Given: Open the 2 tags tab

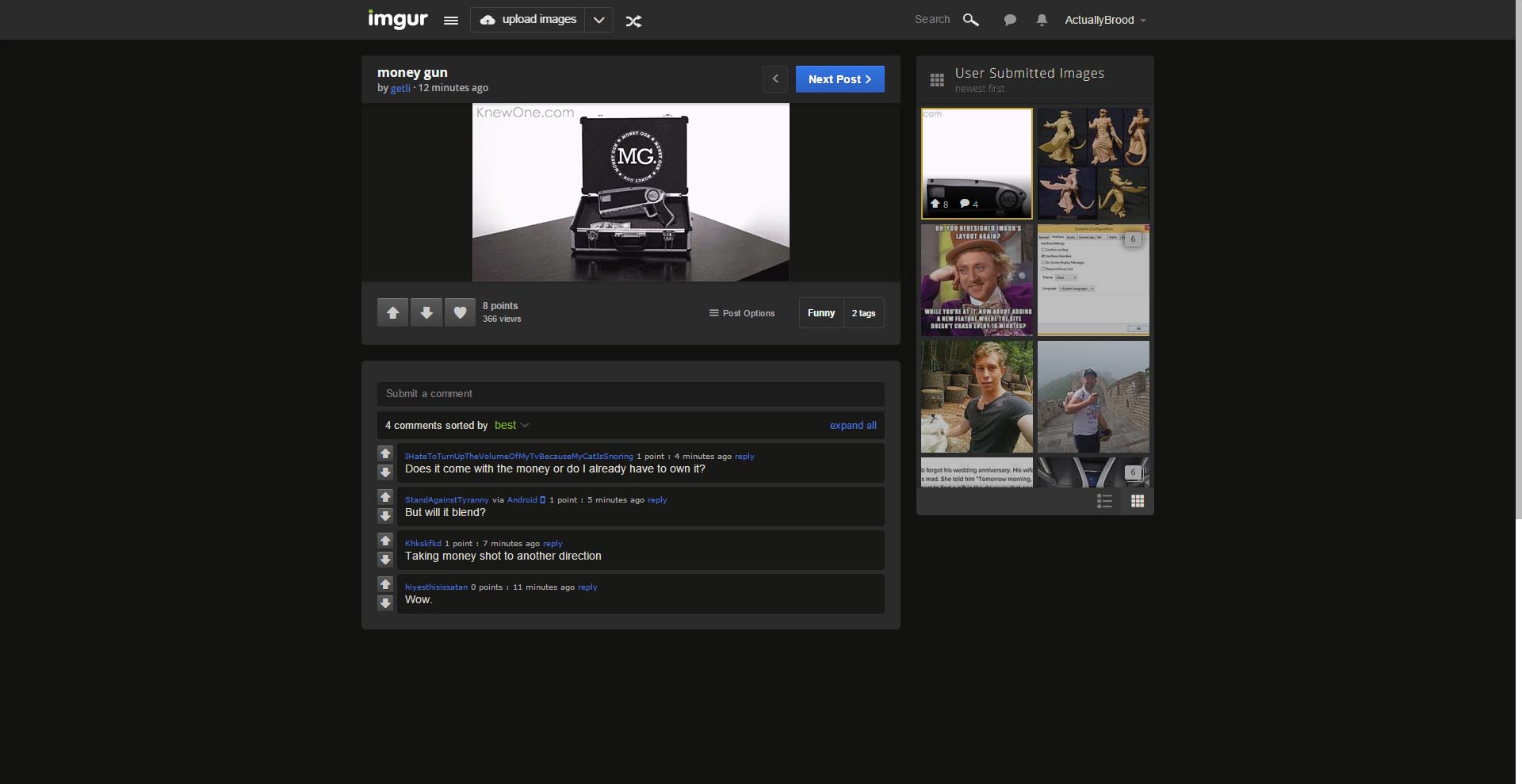Looking at the screenshot, I should coord(863,313).
